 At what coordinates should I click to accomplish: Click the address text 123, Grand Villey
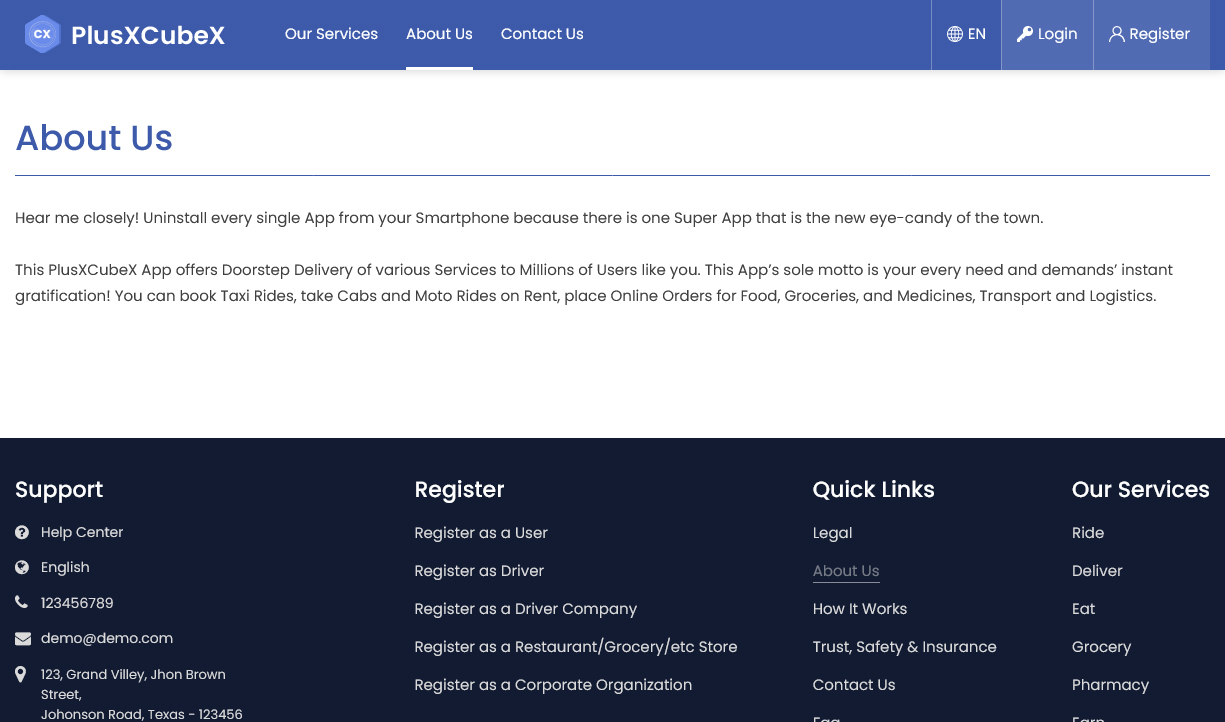coord(142,694)
